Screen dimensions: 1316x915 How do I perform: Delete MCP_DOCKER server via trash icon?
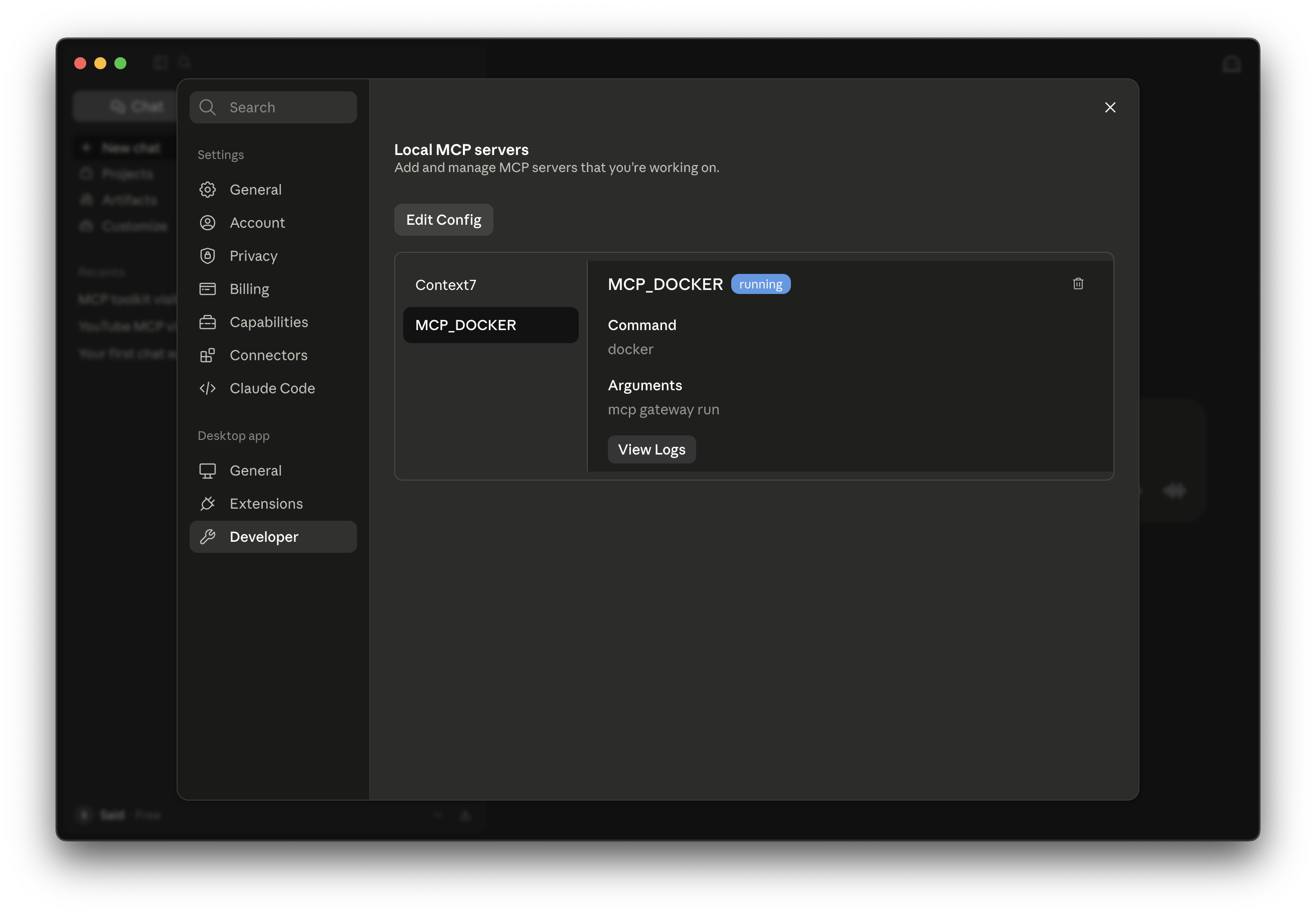coord(1078,284)
